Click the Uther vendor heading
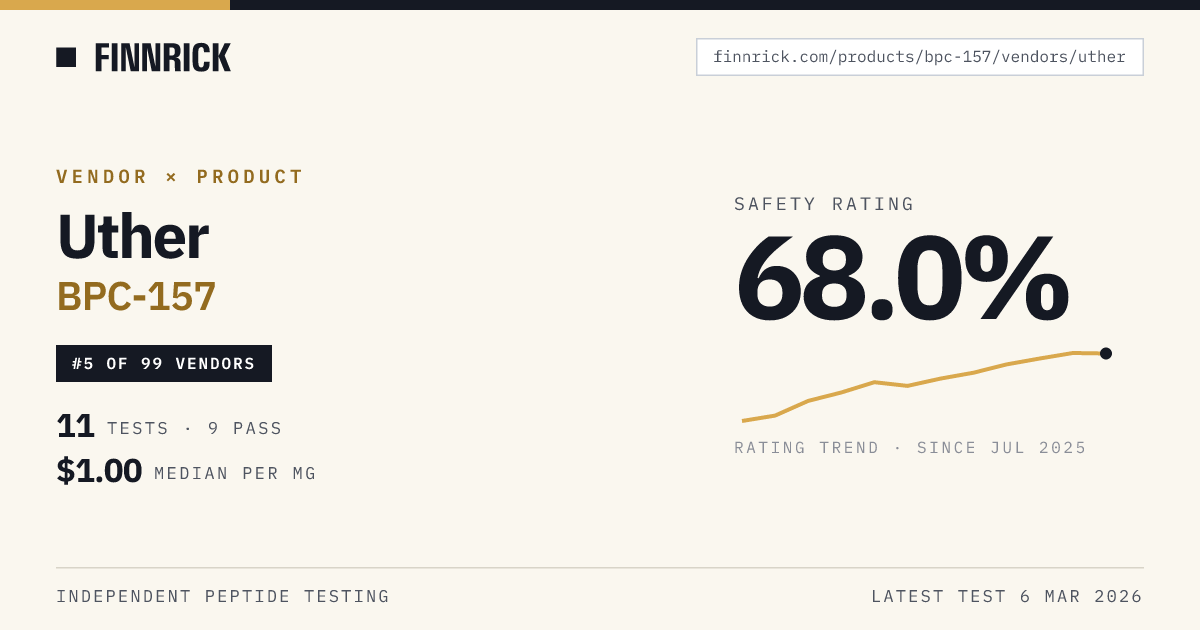Image resolution: width=1200 pixels, height=630 pixels. point(133,237)
